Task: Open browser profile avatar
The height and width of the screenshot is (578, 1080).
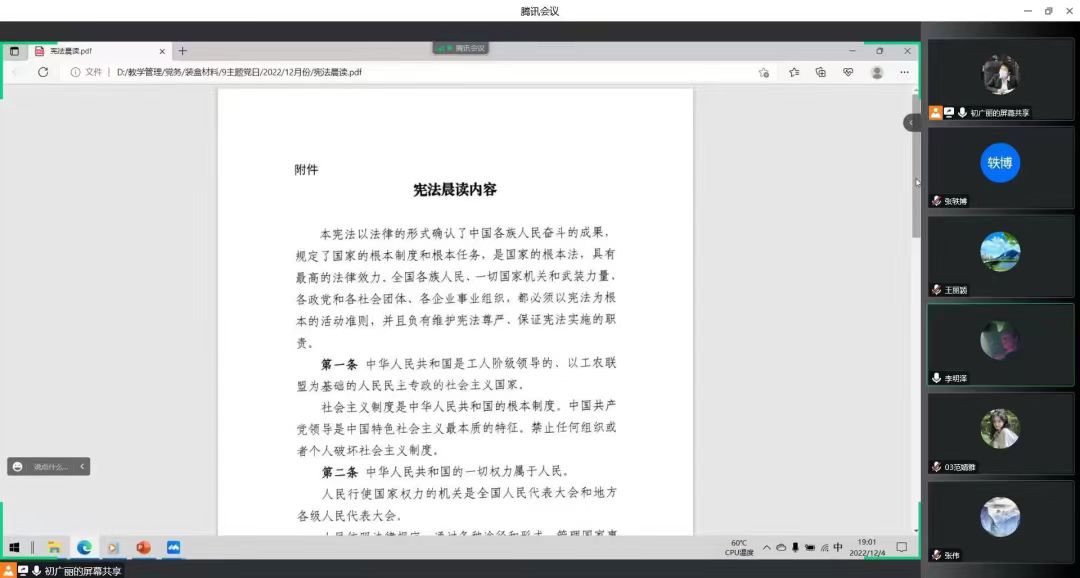Action: [x=877, y=72]
